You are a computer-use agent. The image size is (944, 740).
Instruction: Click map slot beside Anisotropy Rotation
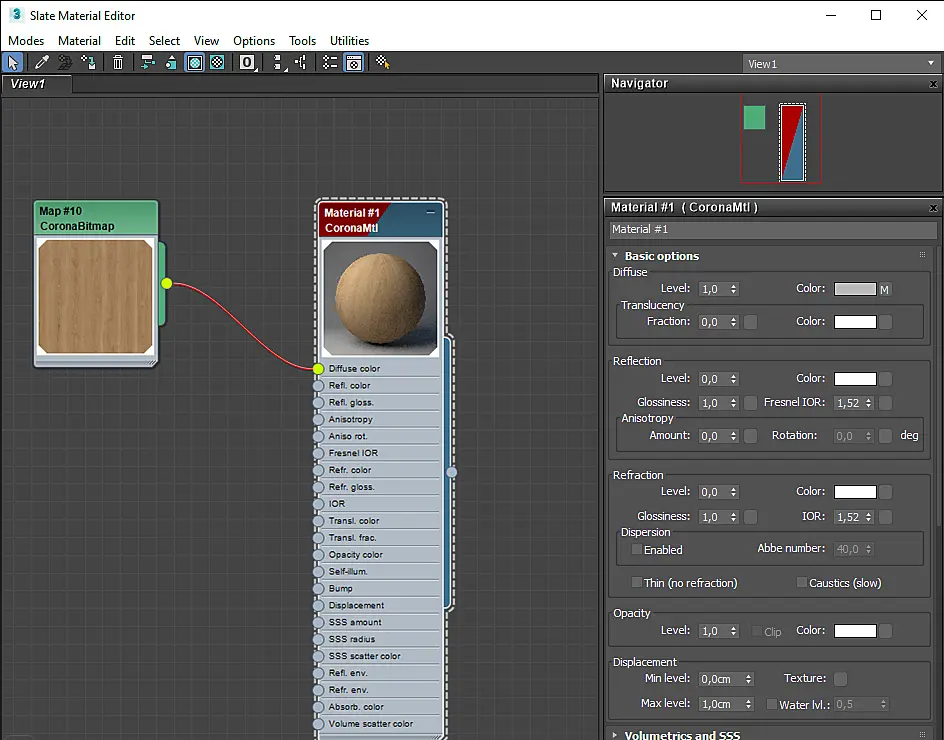coord(885,436)
